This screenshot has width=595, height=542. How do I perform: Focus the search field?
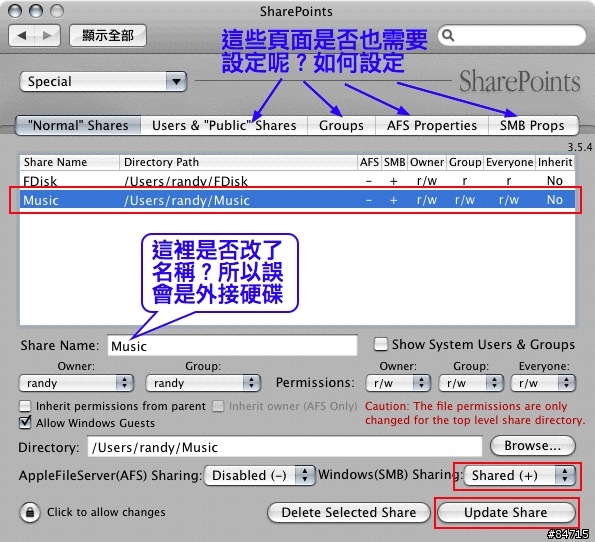pos(512,36)
